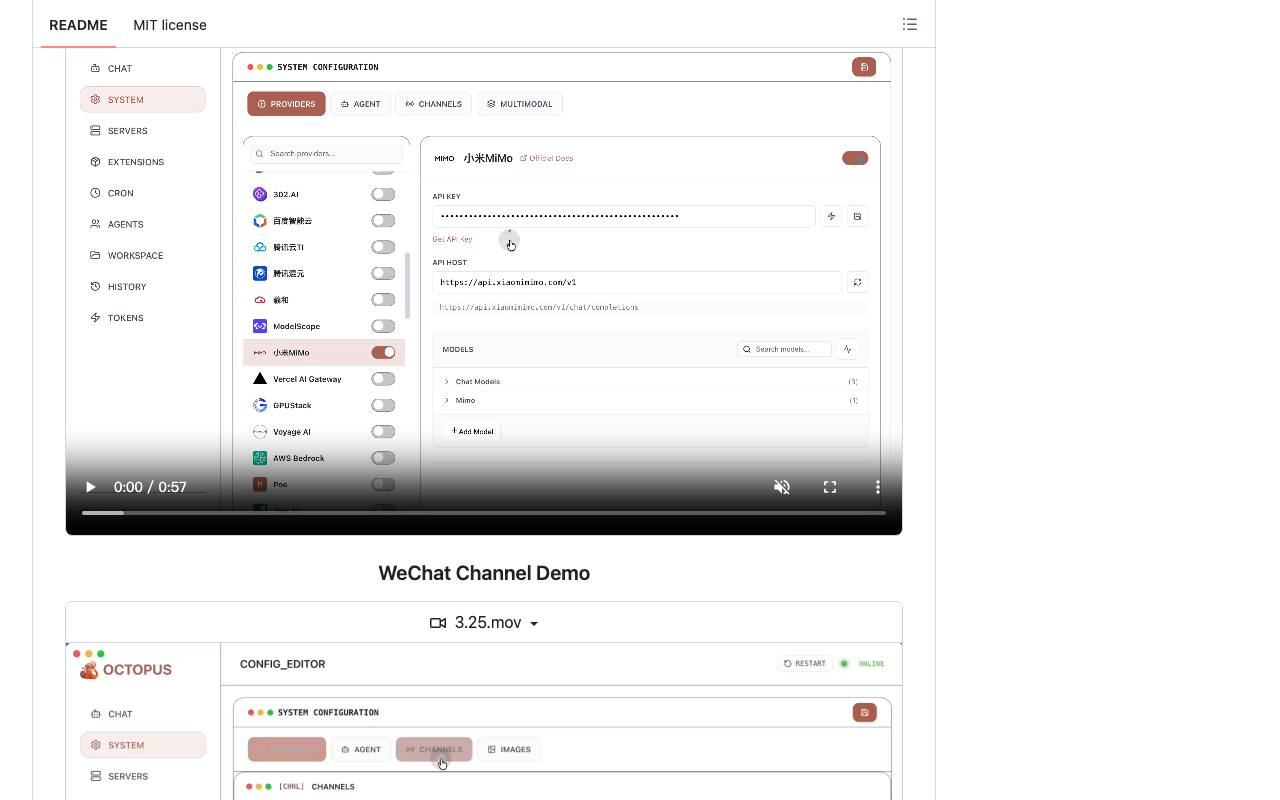Click the 302.AI provider logo
The image size is (1280, 800).
[x=260, y=194]
